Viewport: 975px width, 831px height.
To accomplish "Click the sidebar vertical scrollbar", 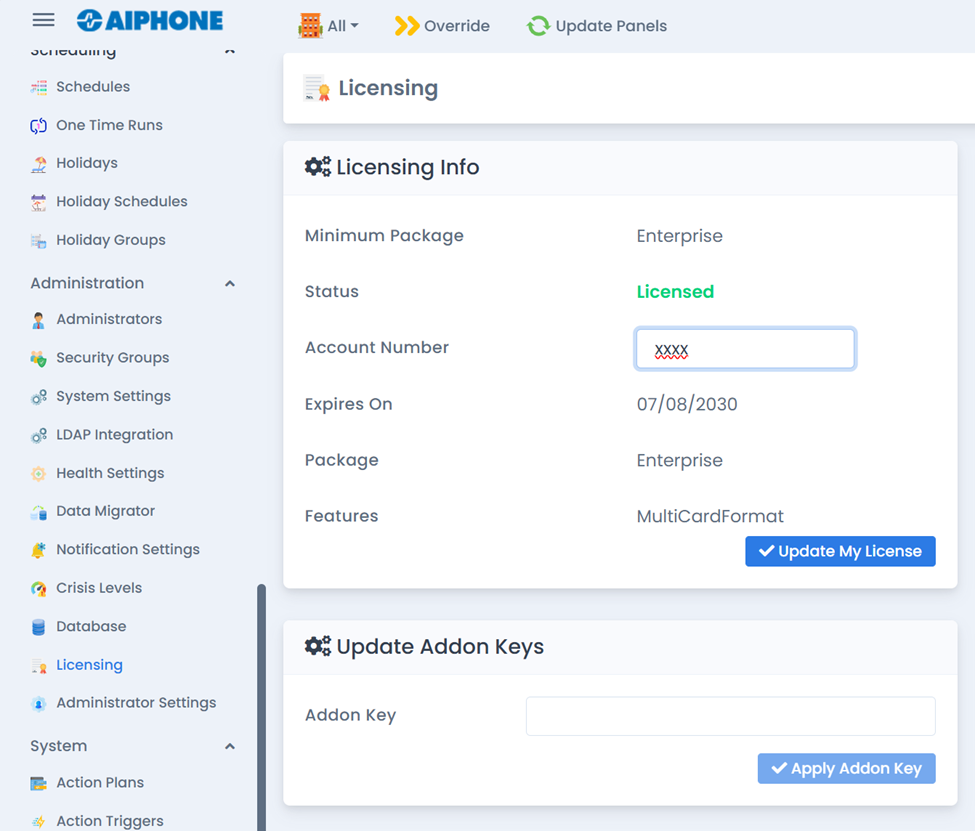I will 262,700.
